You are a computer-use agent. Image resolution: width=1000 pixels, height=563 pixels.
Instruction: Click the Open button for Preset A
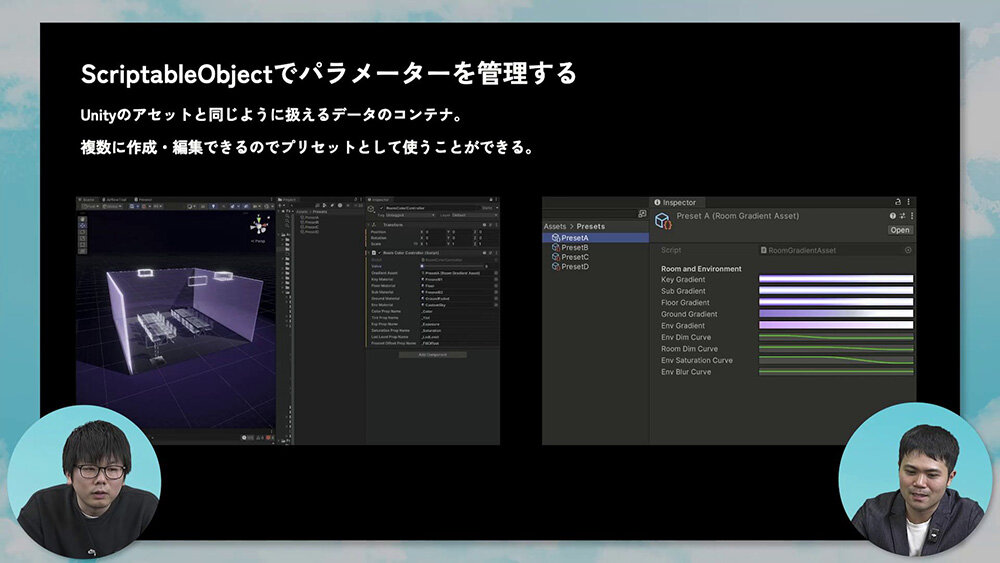pyautogui.click(x=900, y=230)
